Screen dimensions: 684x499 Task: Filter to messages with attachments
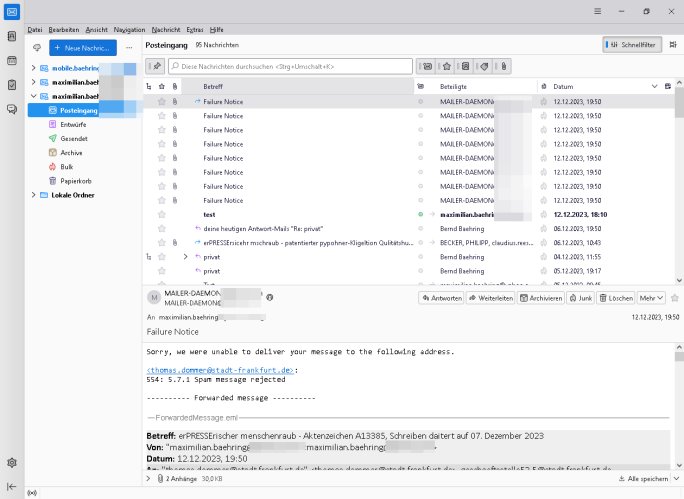[x=503, y=66]
